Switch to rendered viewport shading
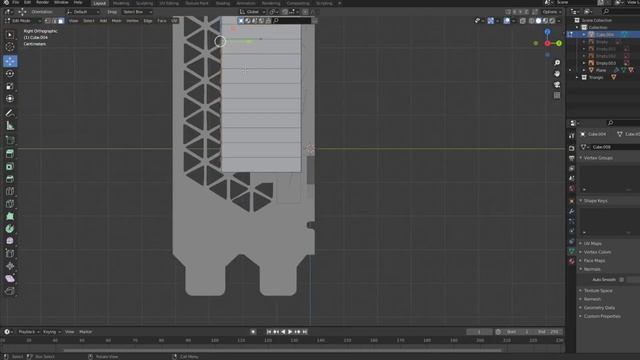This screenshot has width=640, height=360. point(552,21)
